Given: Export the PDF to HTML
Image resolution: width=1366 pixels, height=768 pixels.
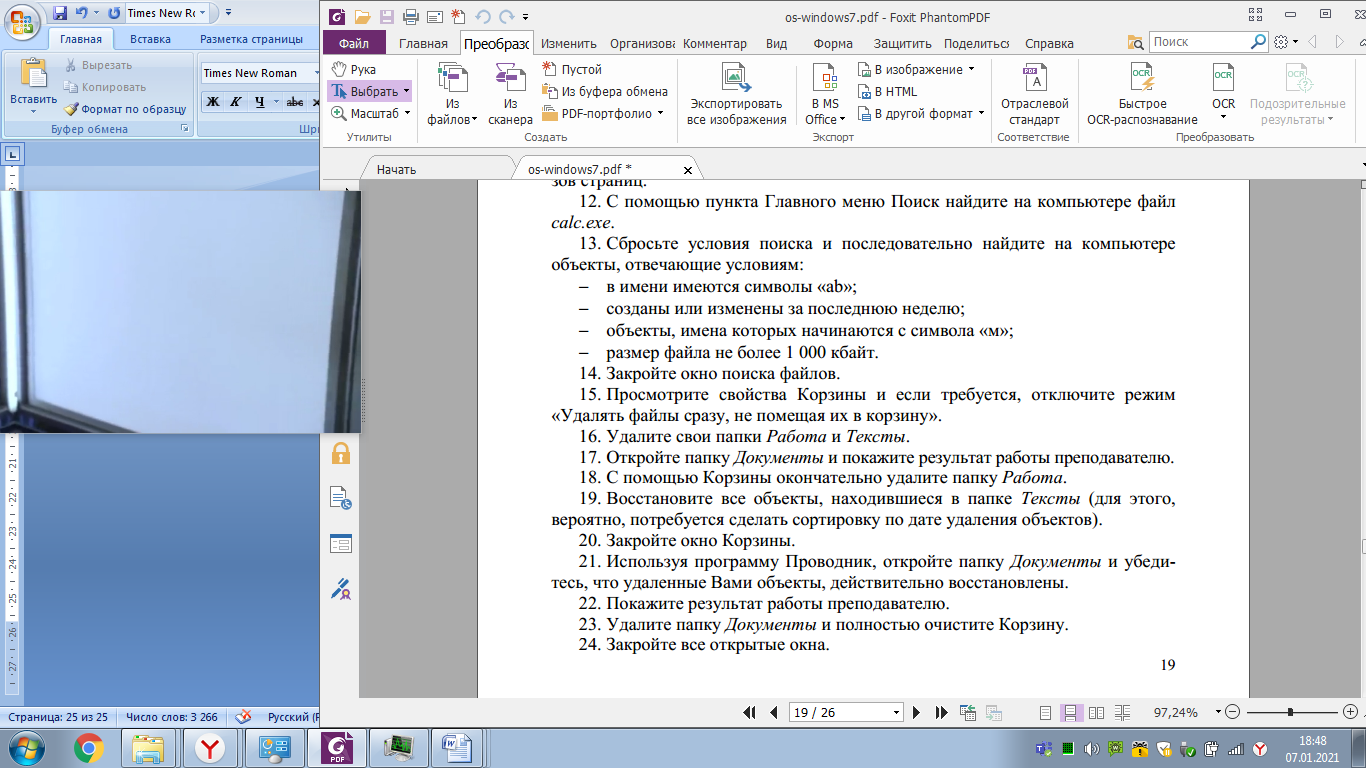Looking at the screenshot, I should (888, 91).
